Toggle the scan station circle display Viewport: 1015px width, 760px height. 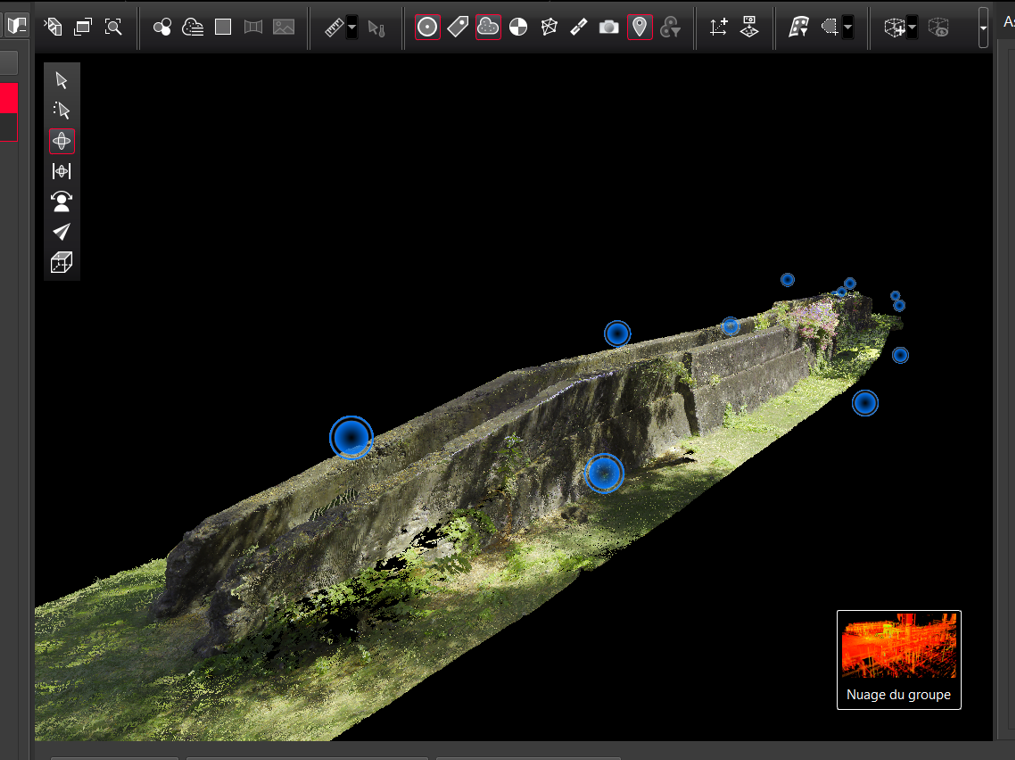click(x=428, y=28)
